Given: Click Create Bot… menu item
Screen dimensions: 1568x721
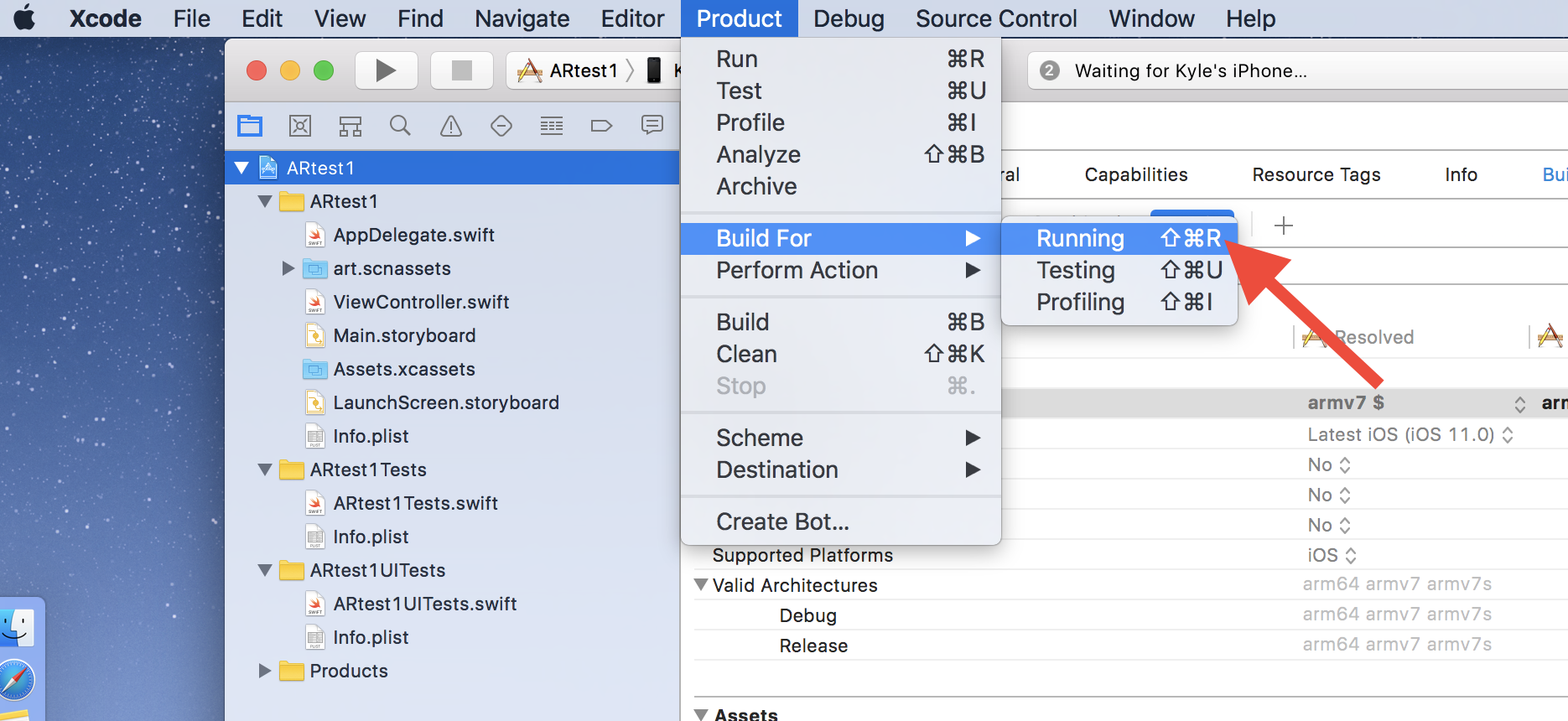Looking at the screenshot, I should click(x=841, y=521).
